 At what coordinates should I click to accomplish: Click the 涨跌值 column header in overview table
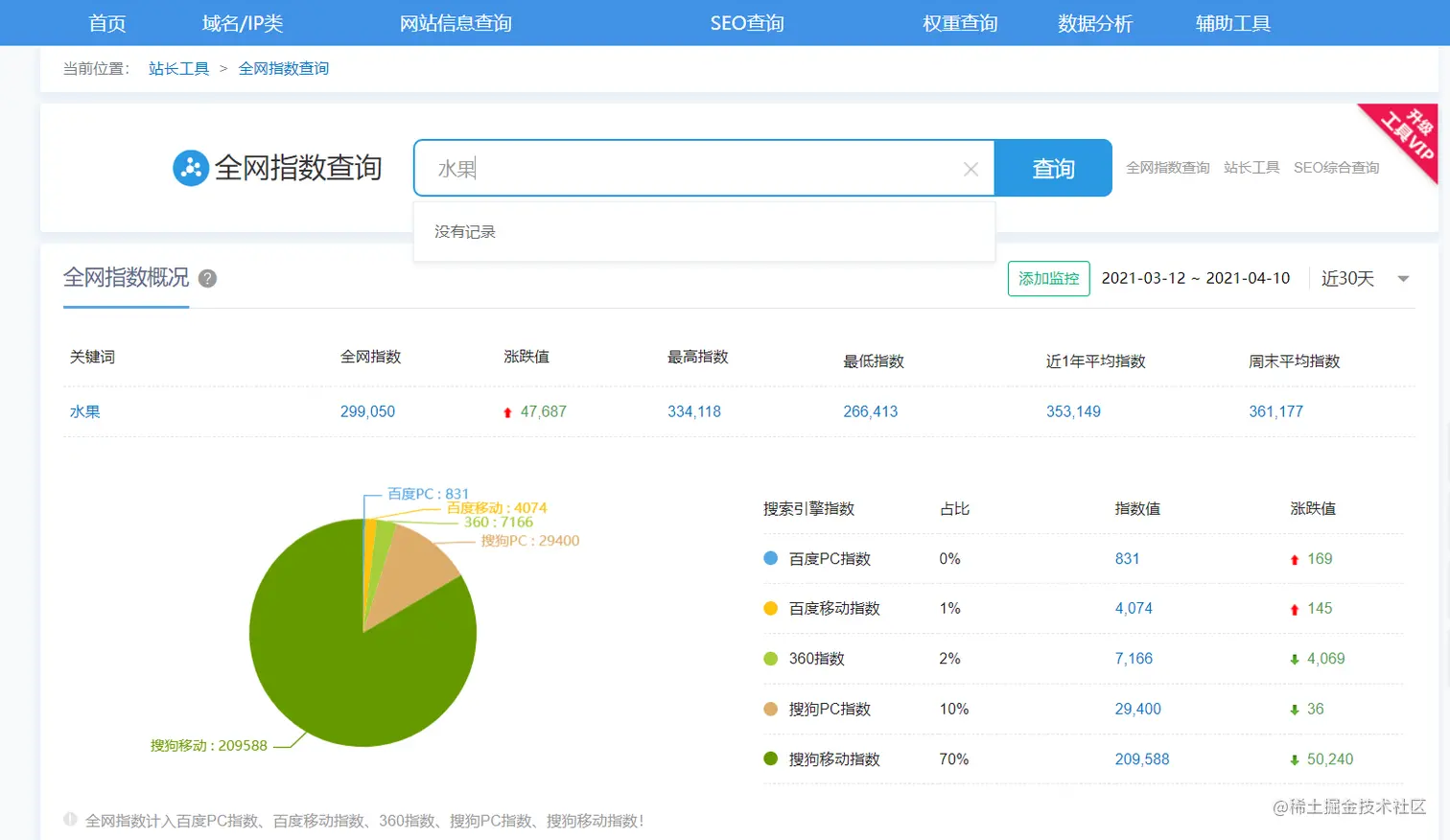click(x=526, y=357)
